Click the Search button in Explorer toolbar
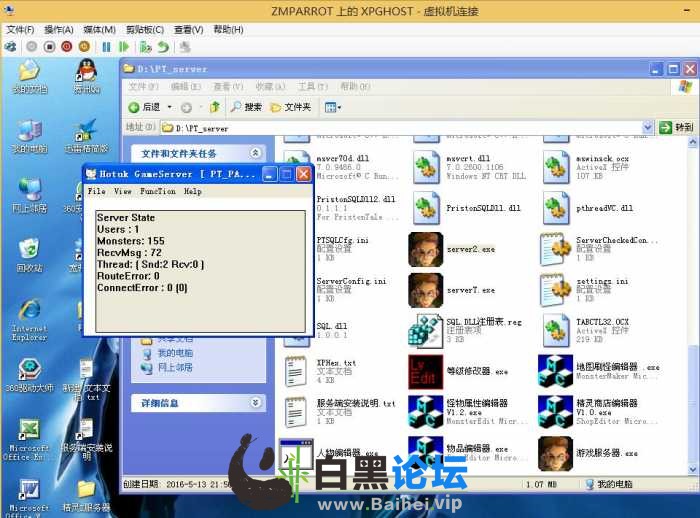The height and width of the screenshot is (518, 700). 246,107
